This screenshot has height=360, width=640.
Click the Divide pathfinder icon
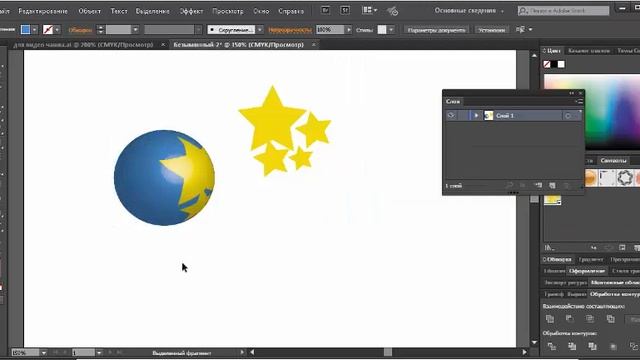point(551,347)
